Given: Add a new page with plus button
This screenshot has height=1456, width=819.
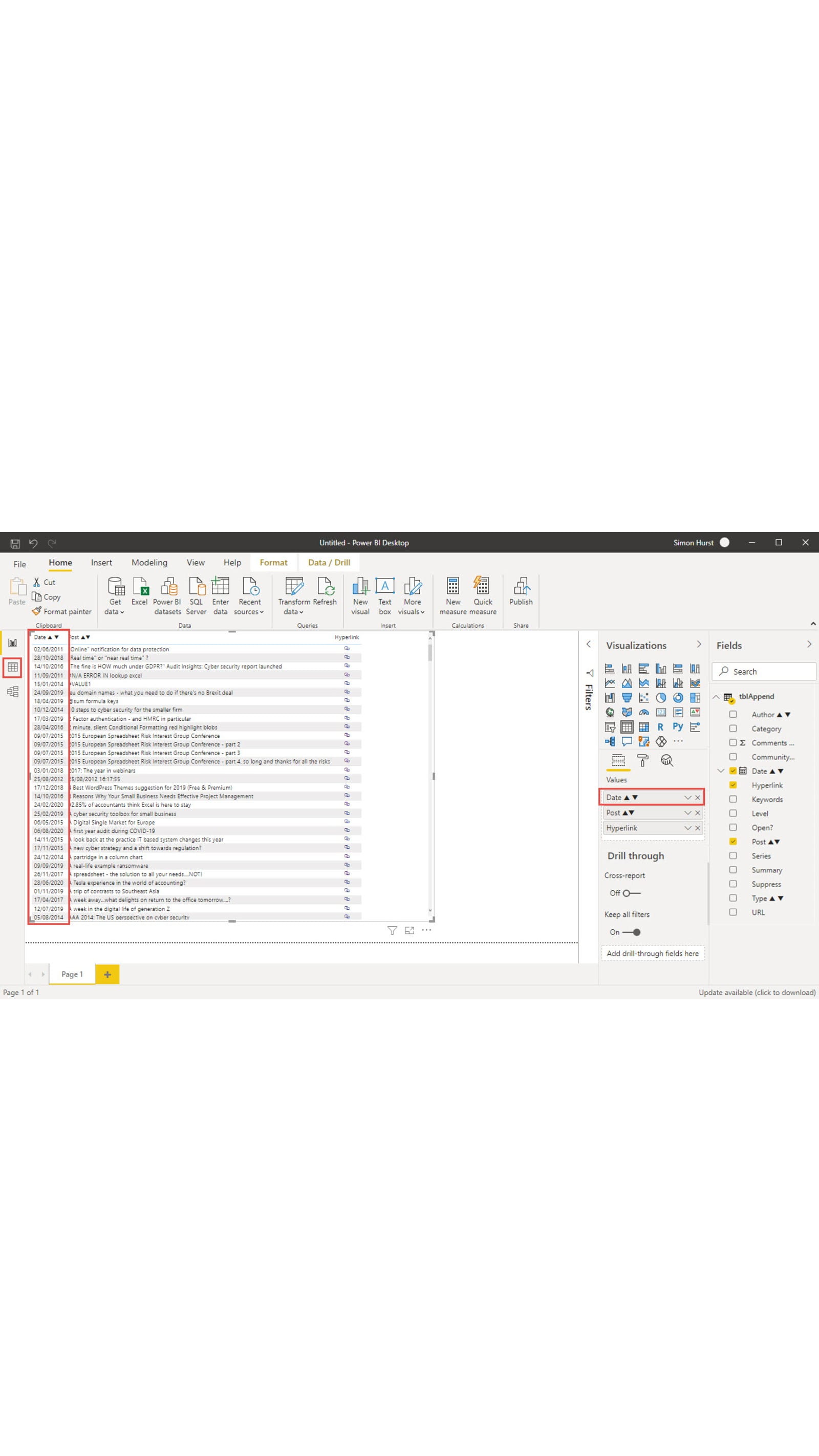Looking at the screenshot, I should 107,974.
